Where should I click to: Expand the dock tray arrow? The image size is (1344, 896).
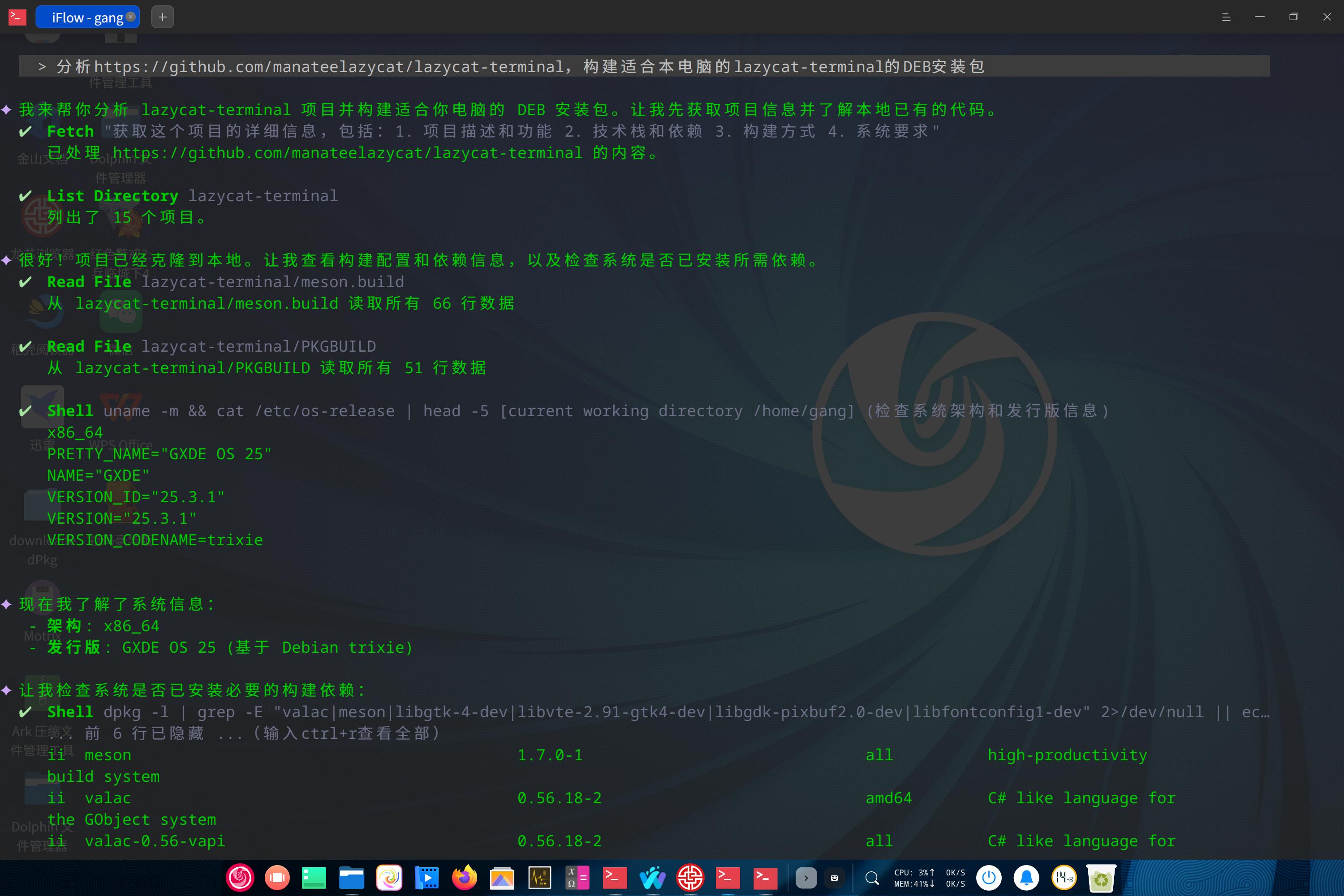click(x=806, y=878)
